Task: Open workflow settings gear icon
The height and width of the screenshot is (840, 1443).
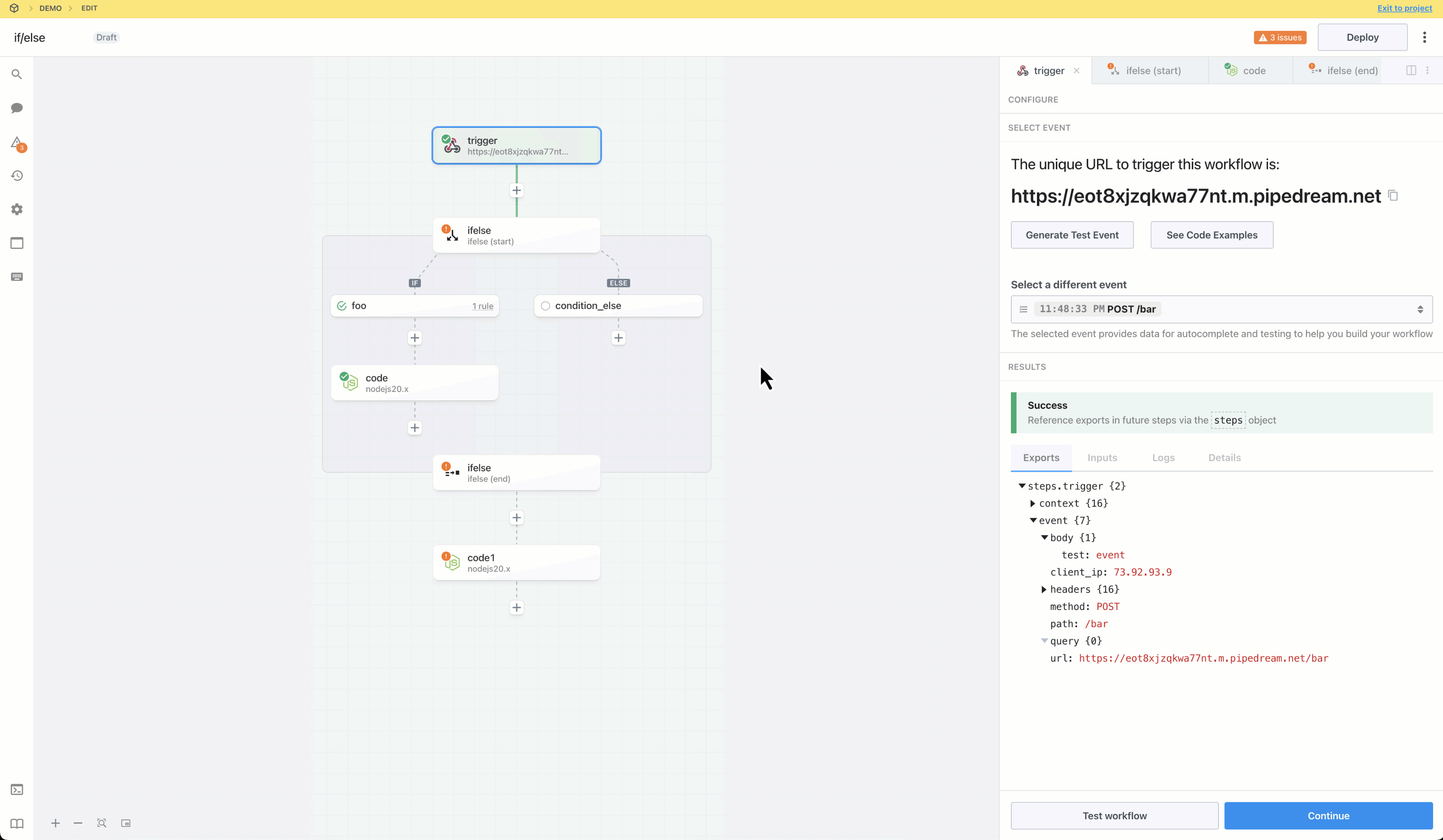Action: [16, 210]
